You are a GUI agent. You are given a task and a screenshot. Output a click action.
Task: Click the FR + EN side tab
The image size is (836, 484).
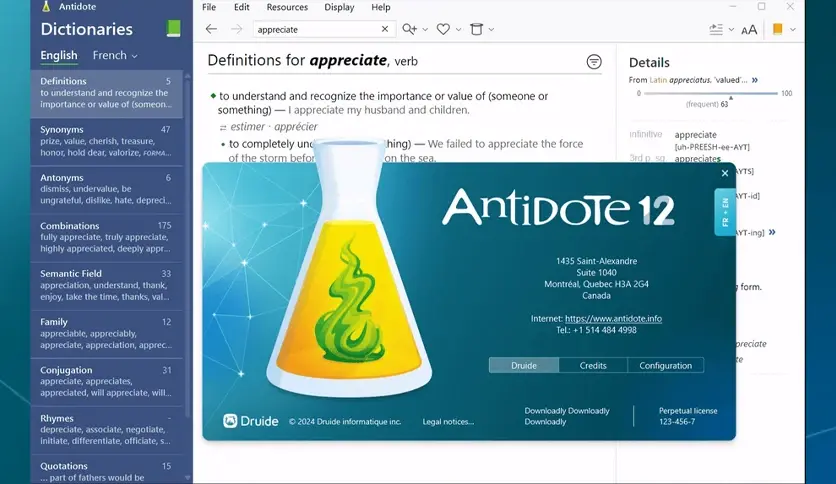[725, 212]
